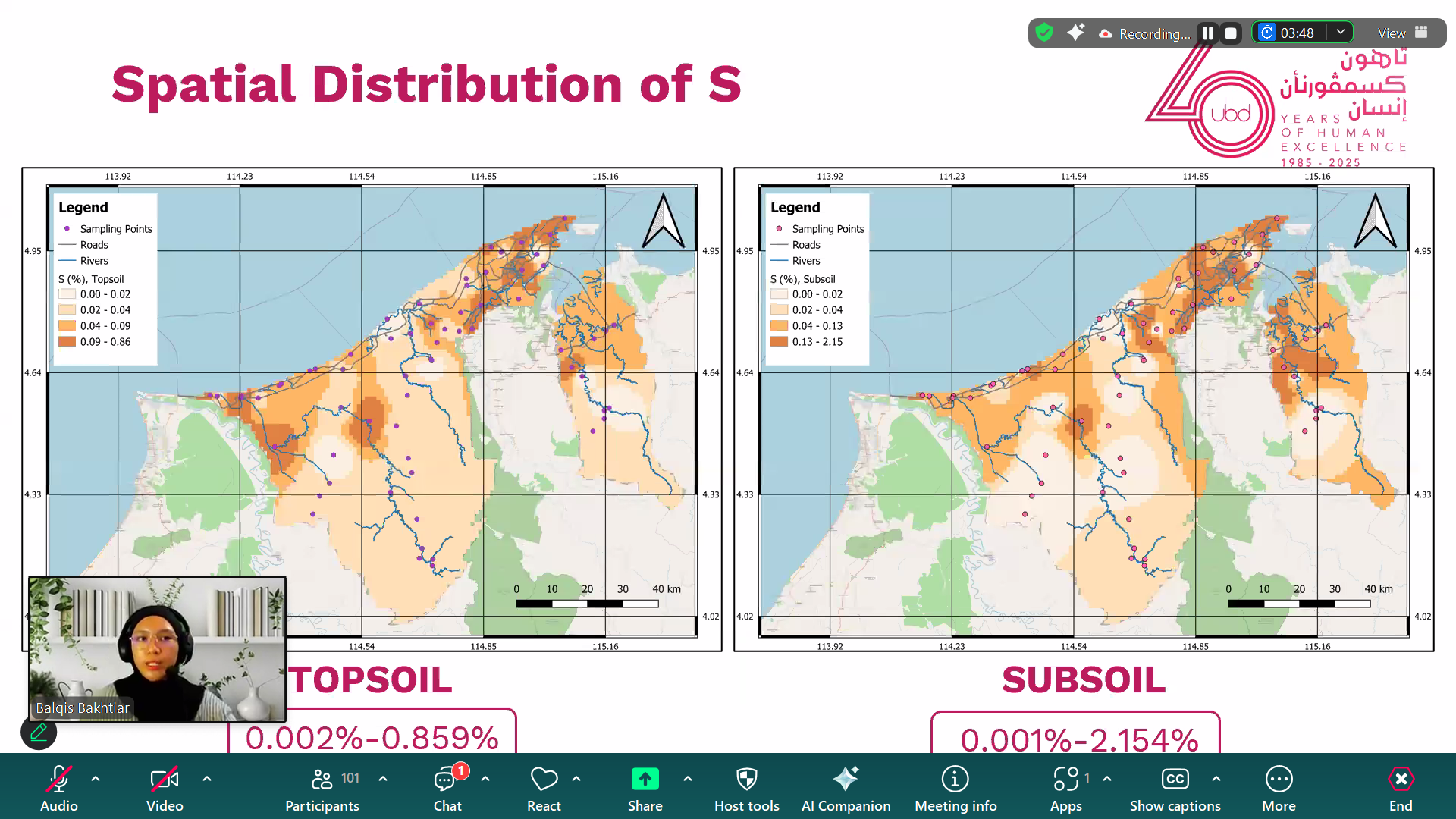This screenshot has width=1456, height=819.
Task: Open the More options menu
Action: tap(1279, 788)
